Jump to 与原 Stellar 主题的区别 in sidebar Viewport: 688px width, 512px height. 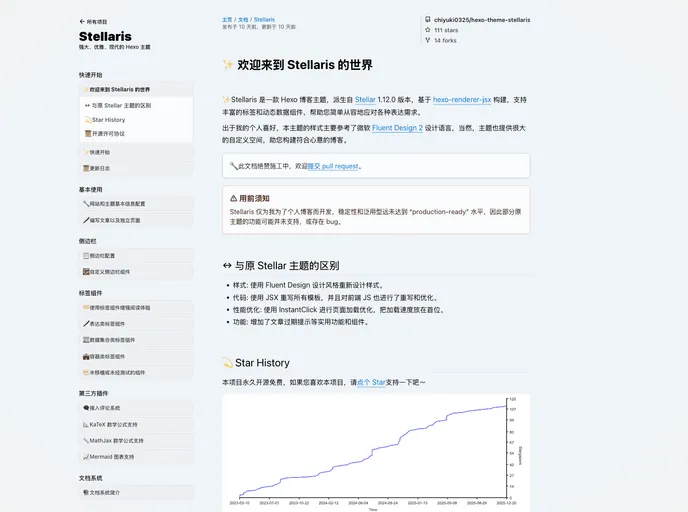click(x=121, y=105)
